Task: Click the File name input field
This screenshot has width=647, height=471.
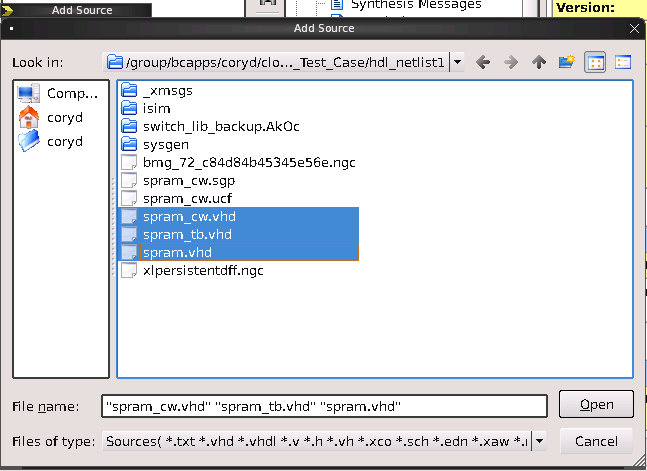Action: coord(324,406)
